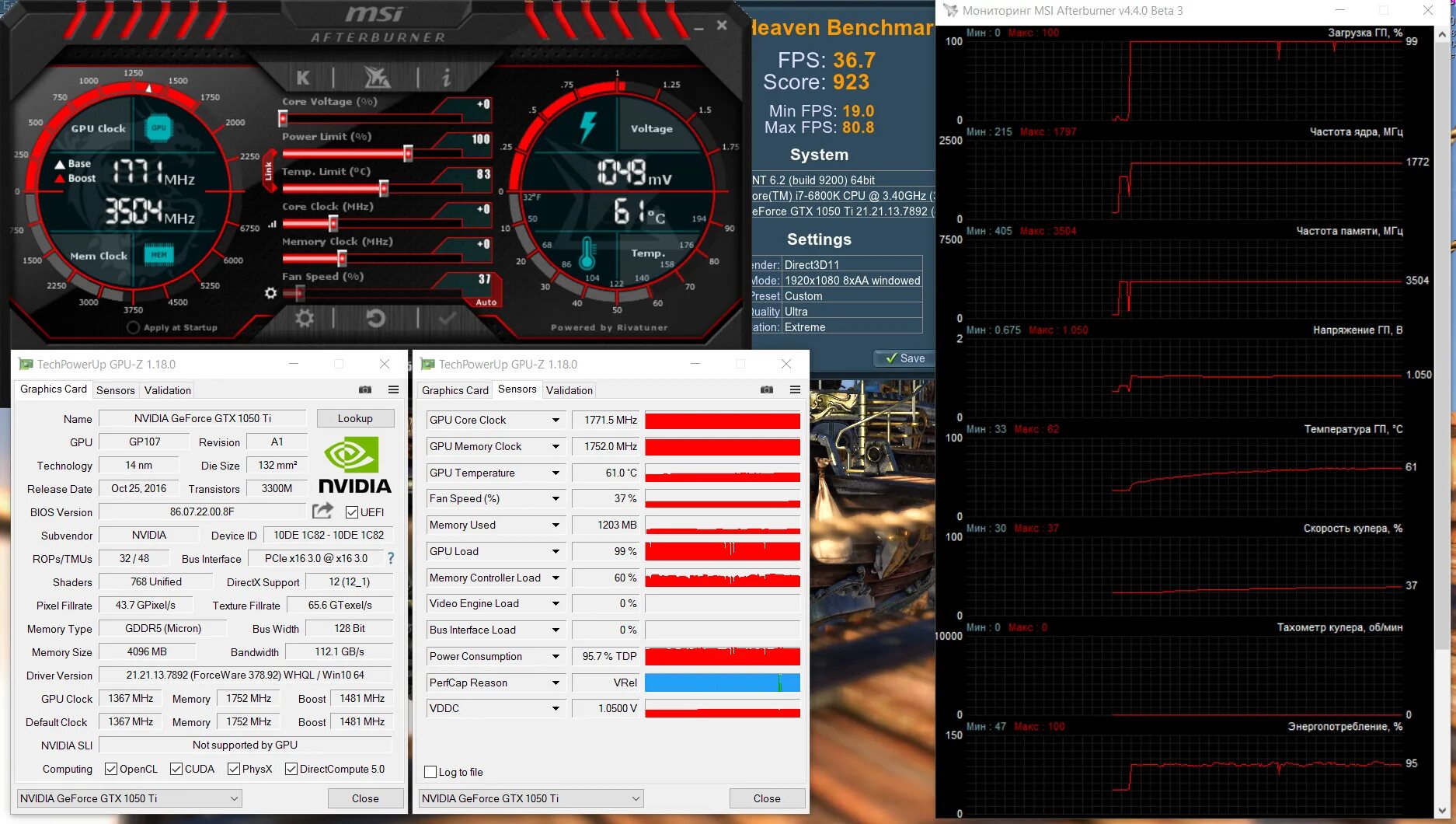Expand the GPU Core Clock sensor dropdown

click(556, 420)
